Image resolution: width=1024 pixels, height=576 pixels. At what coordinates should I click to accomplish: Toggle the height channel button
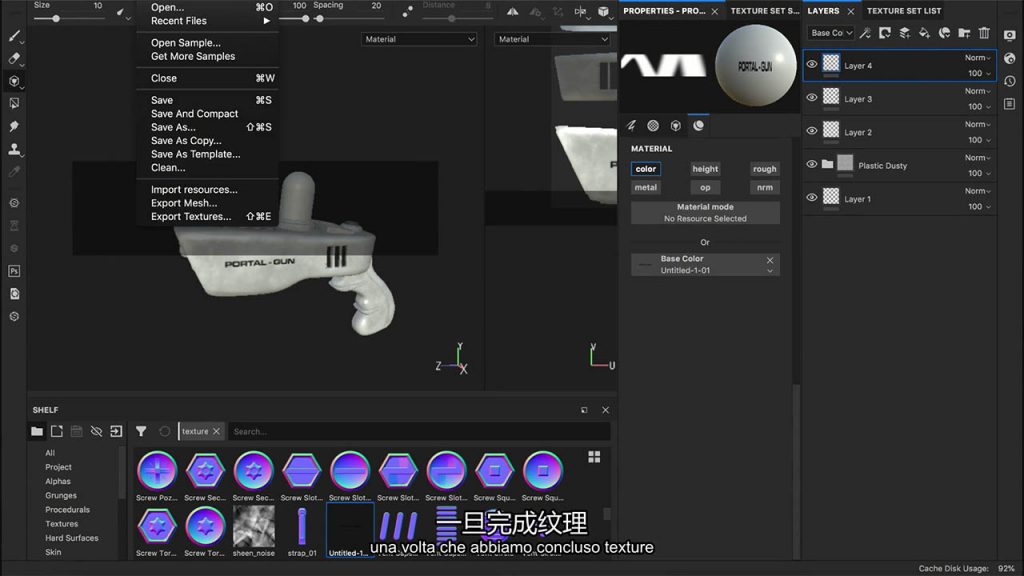point(705,168)
